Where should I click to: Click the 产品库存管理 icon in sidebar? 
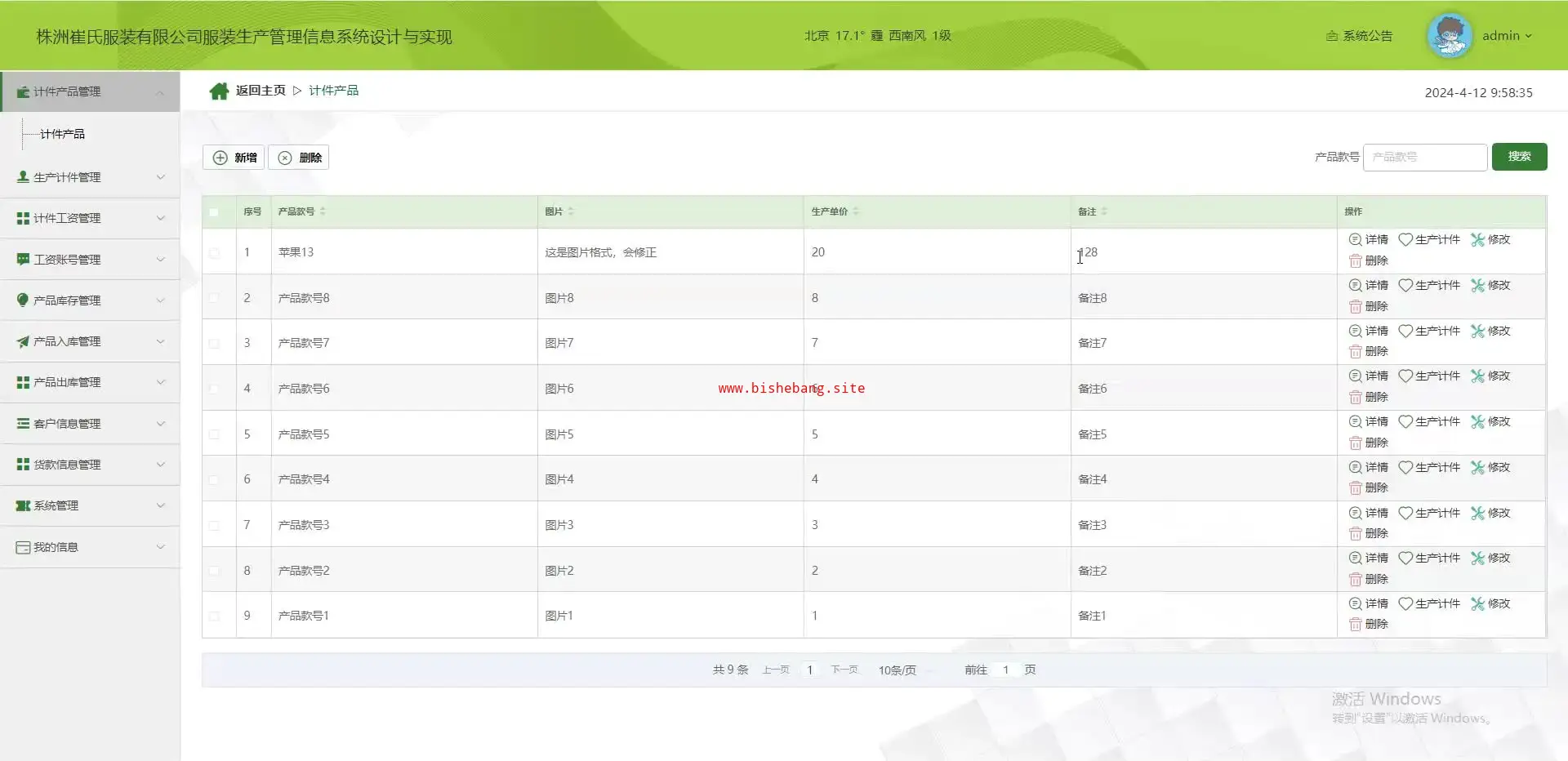[x=23, y=300]
